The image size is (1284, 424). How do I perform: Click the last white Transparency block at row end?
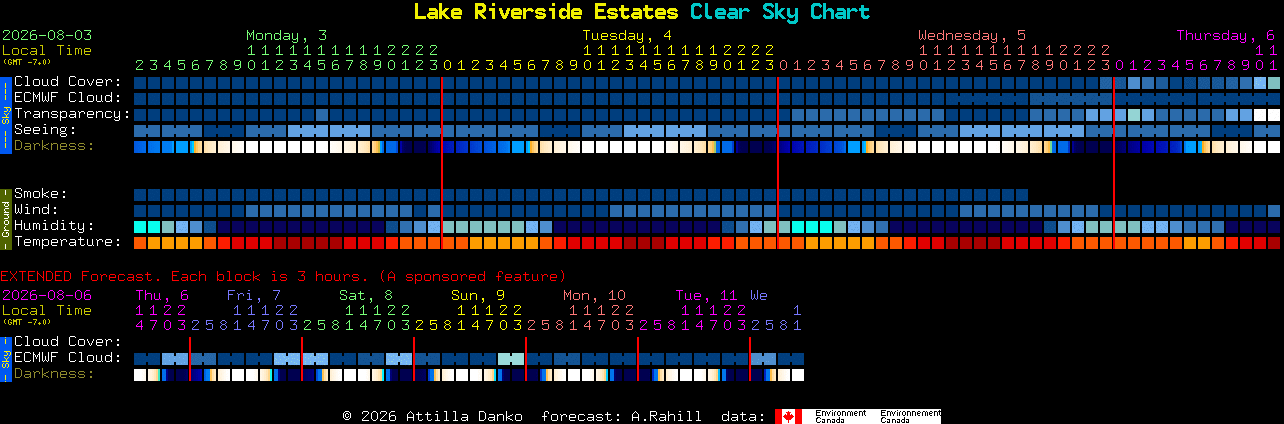(1273, 115)
